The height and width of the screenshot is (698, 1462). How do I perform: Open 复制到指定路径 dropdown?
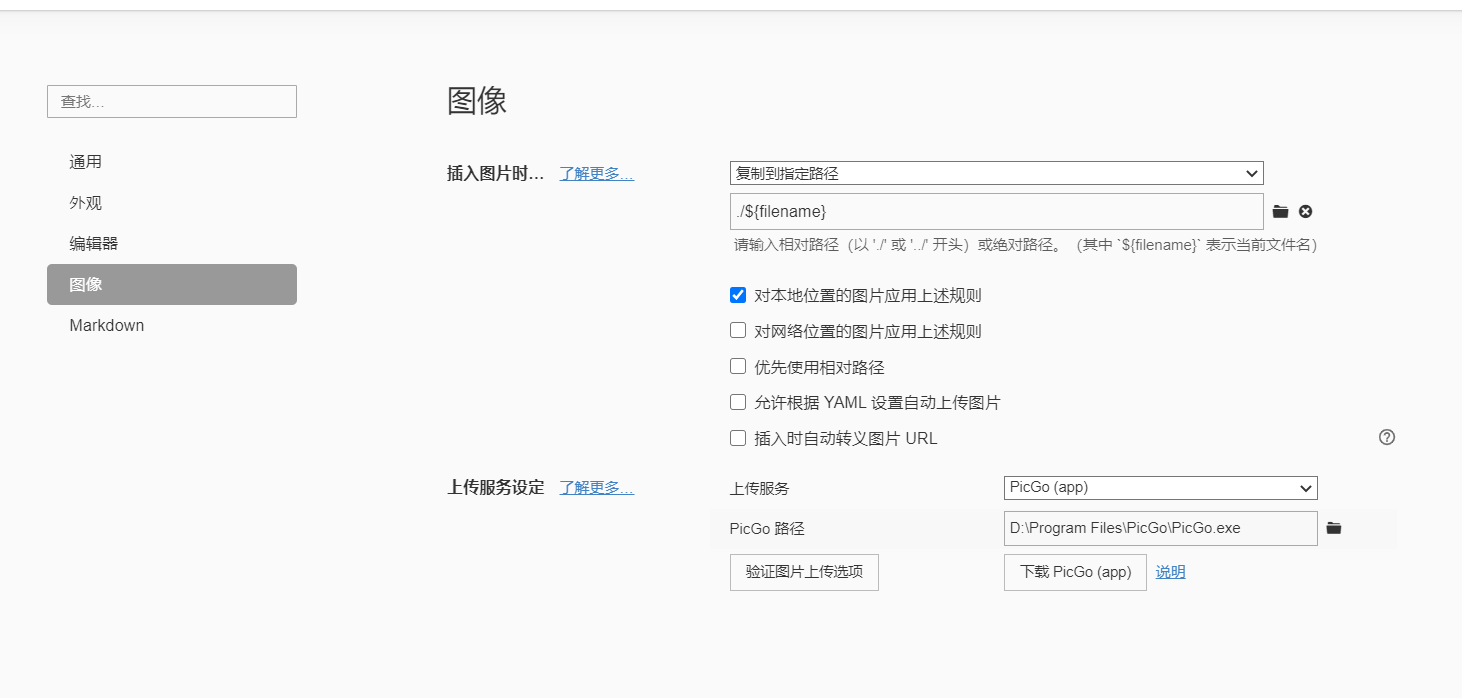(x=997, y=173)
